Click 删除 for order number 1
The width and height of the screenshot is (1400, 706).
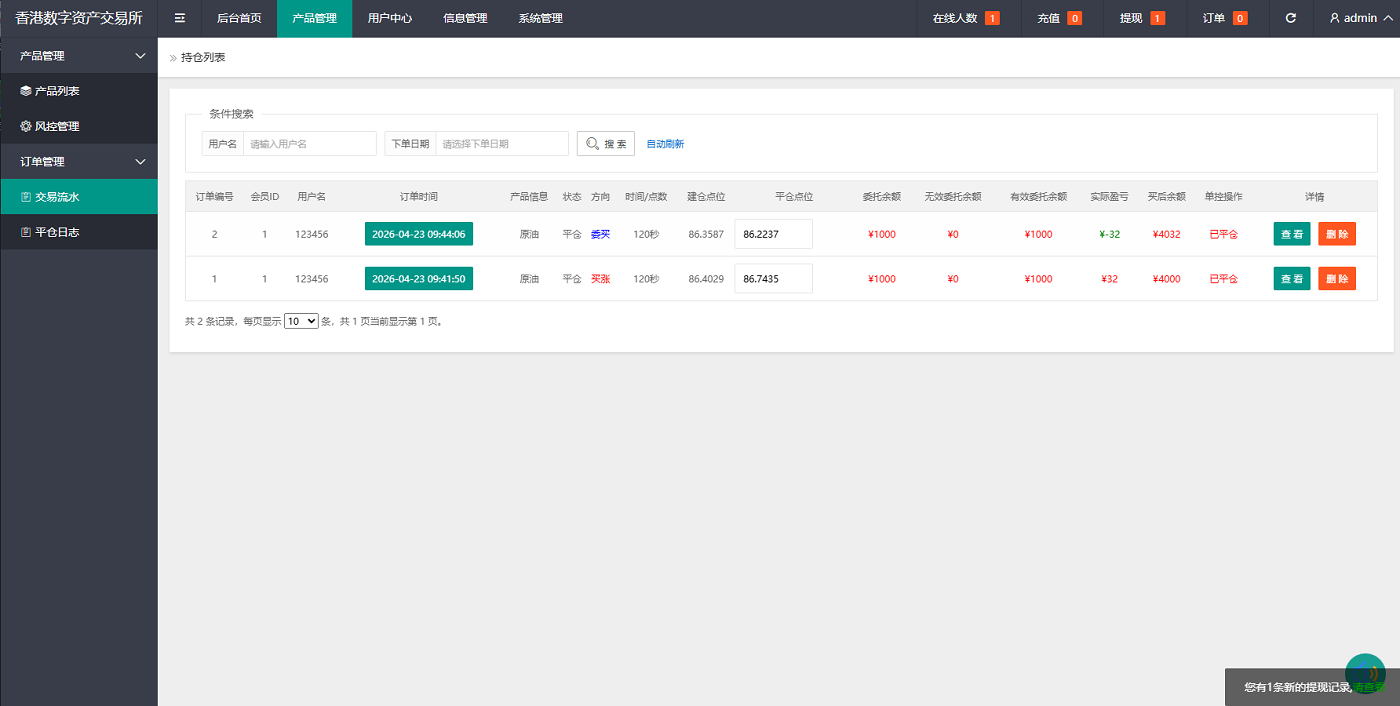[x=1336, y=279]
